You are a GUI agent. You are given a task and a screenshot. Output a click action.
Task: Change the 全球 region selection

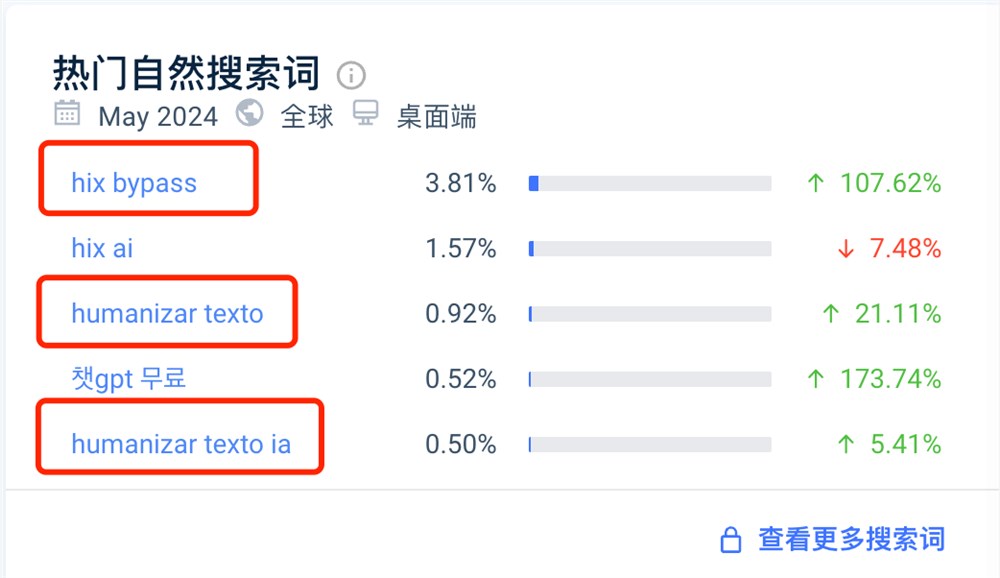pyautogui.click(x=306, y=117)
